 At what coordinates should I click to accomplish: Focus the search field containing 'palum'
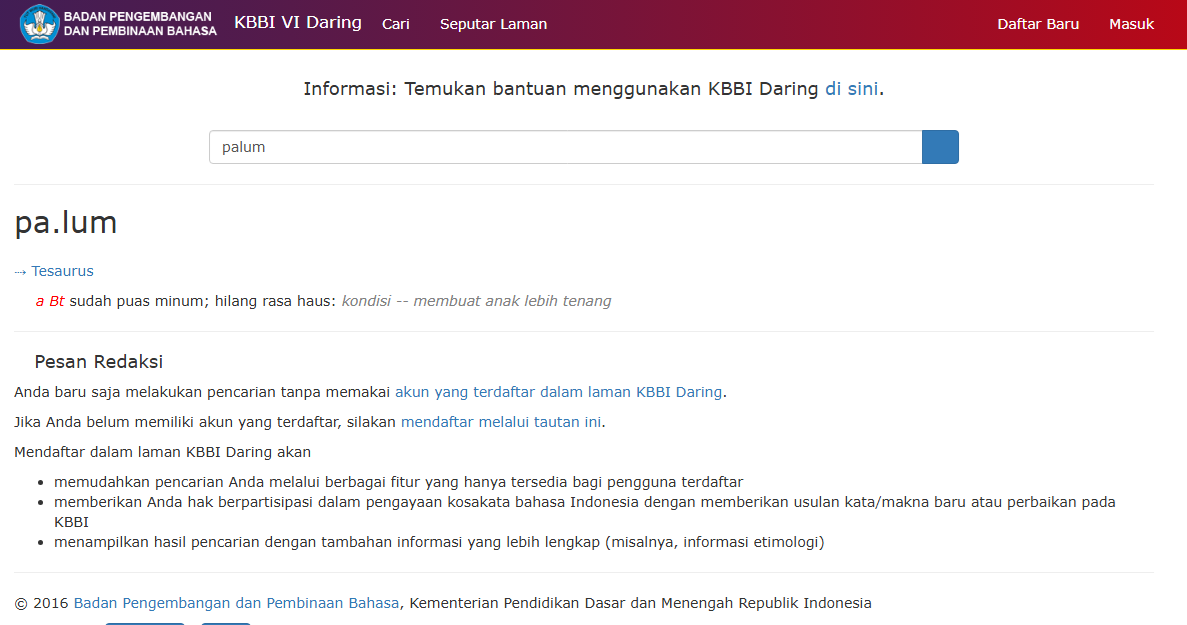(565, 147)
